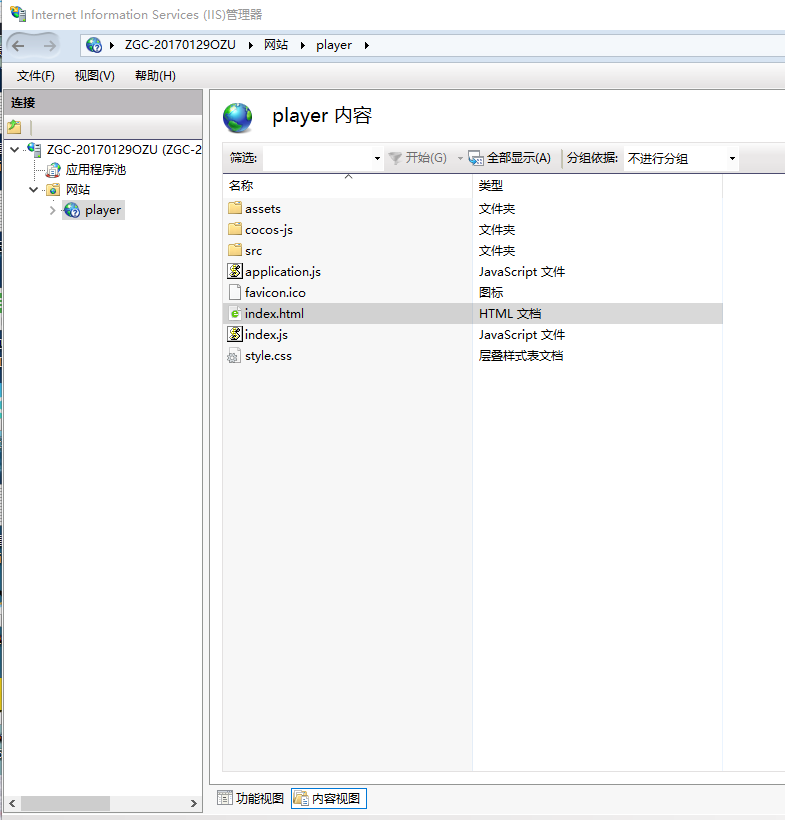Click the 全部显示(A) show all button
Image resolution: width=785 pixels, height=820 pixels.
click(509, 158)
